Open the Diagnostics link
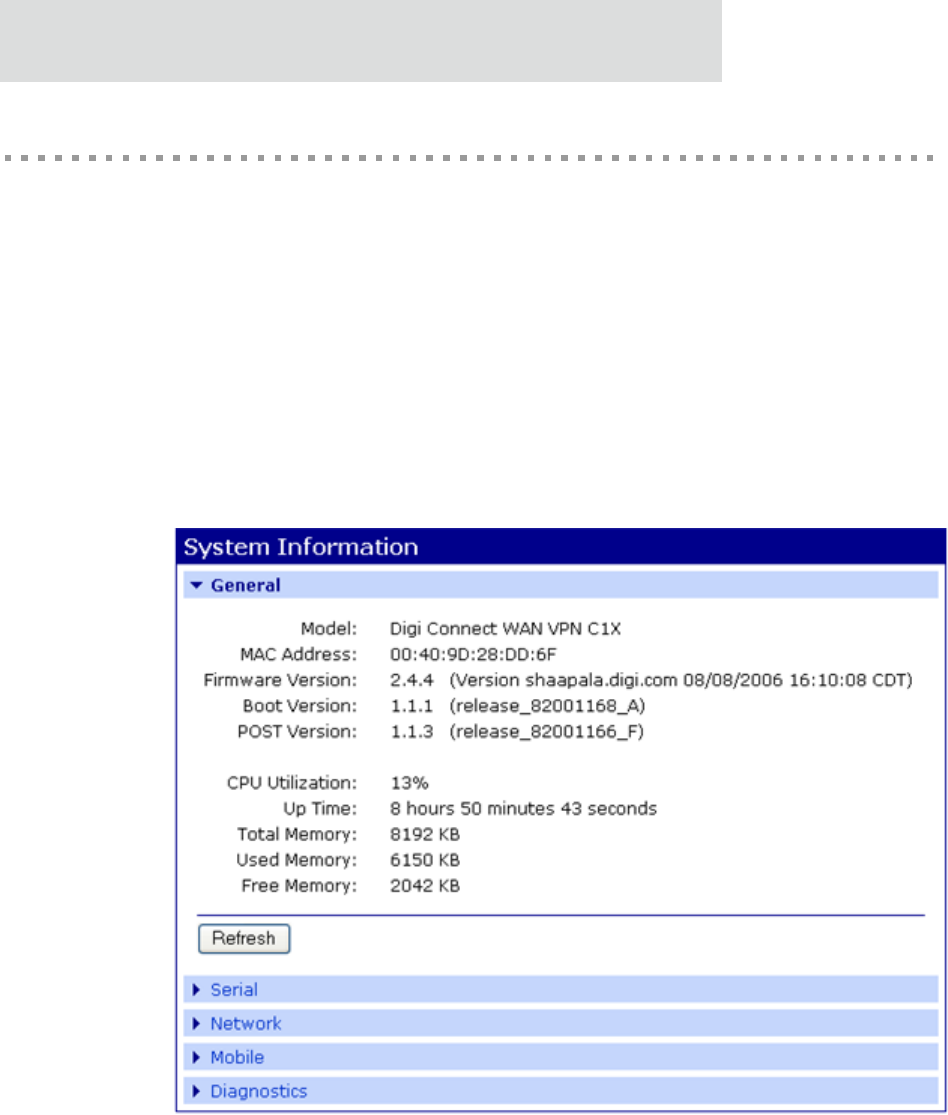The height and width of the screenshot is (1115, 948). pos(259,1091)
